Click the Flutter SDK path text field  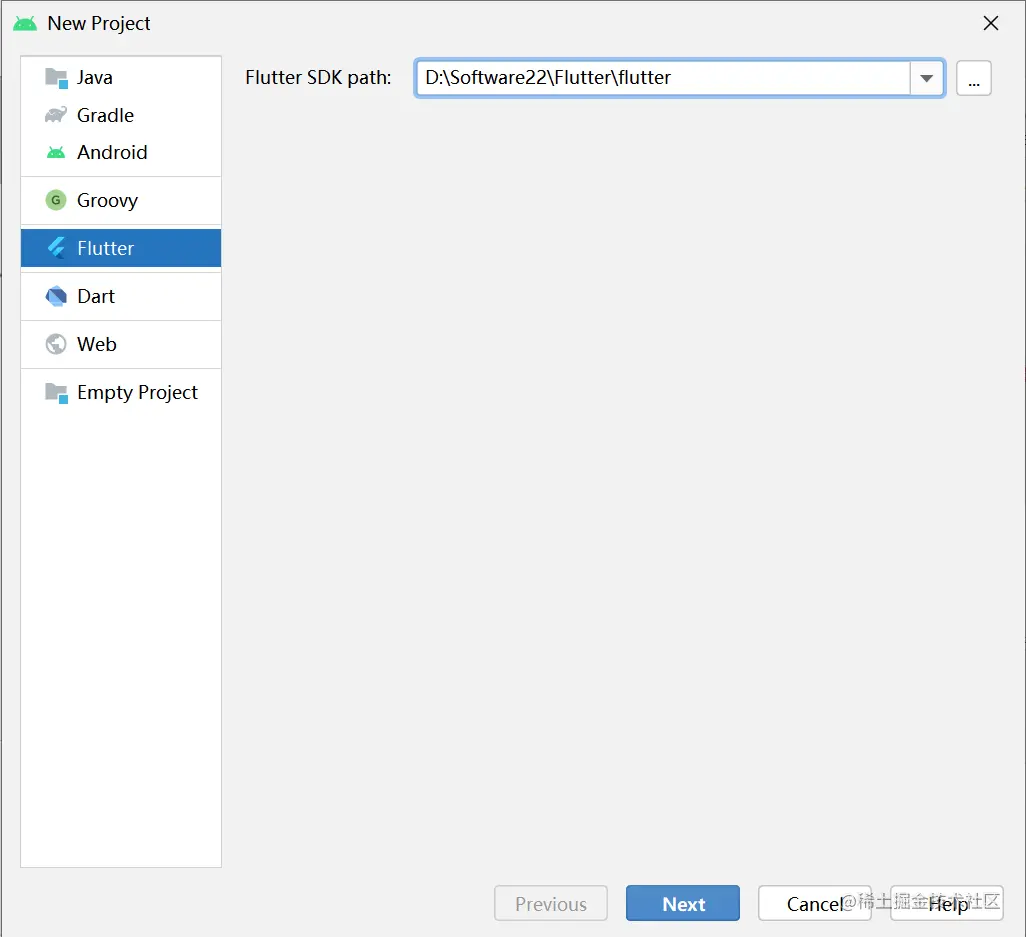pyautogui.click(x=663, y=78)
